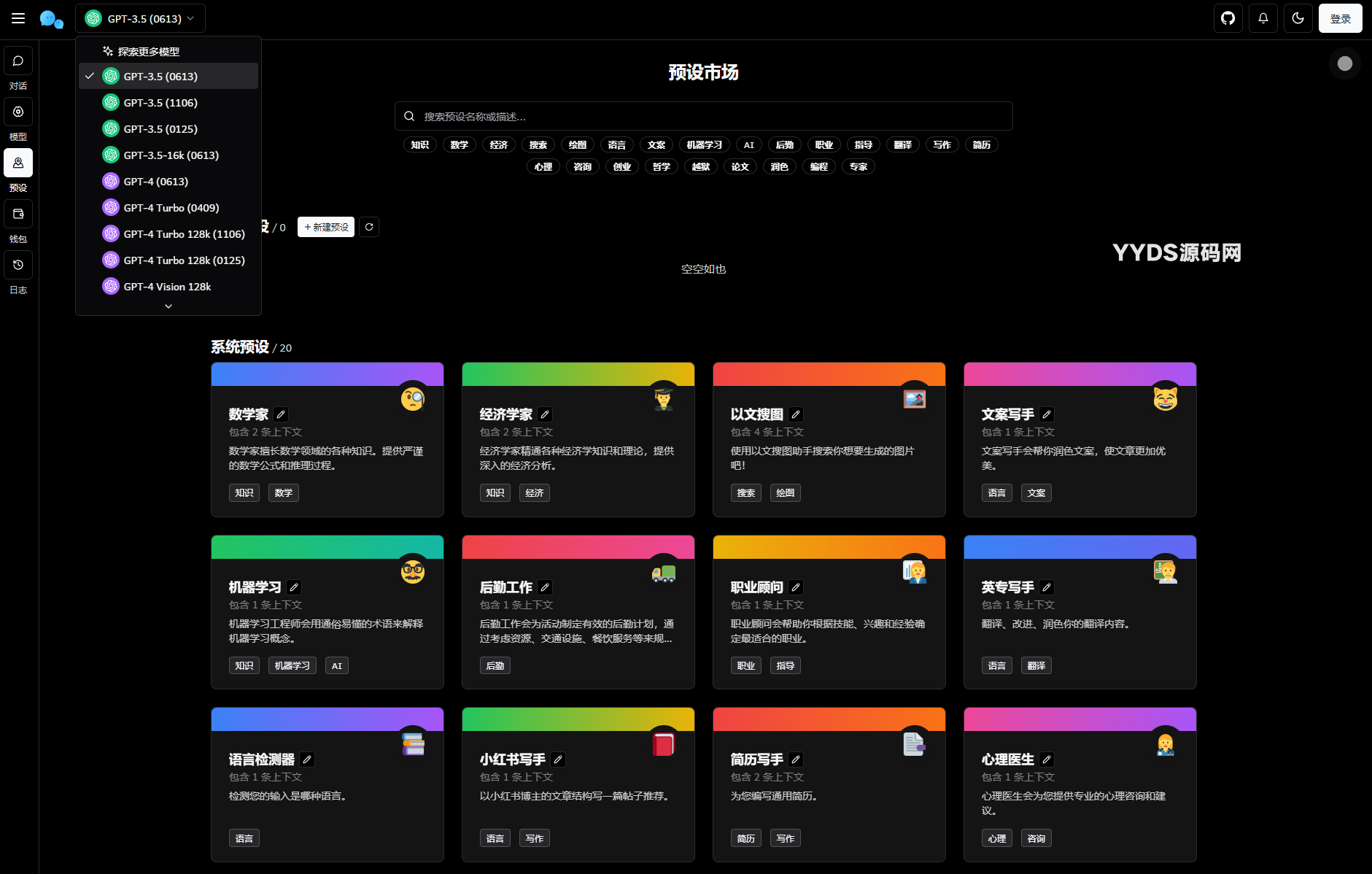Open the 模型 models sidebar icon
The height and width of the screenshot is (874, 1372).
click(x=18, y=112)
